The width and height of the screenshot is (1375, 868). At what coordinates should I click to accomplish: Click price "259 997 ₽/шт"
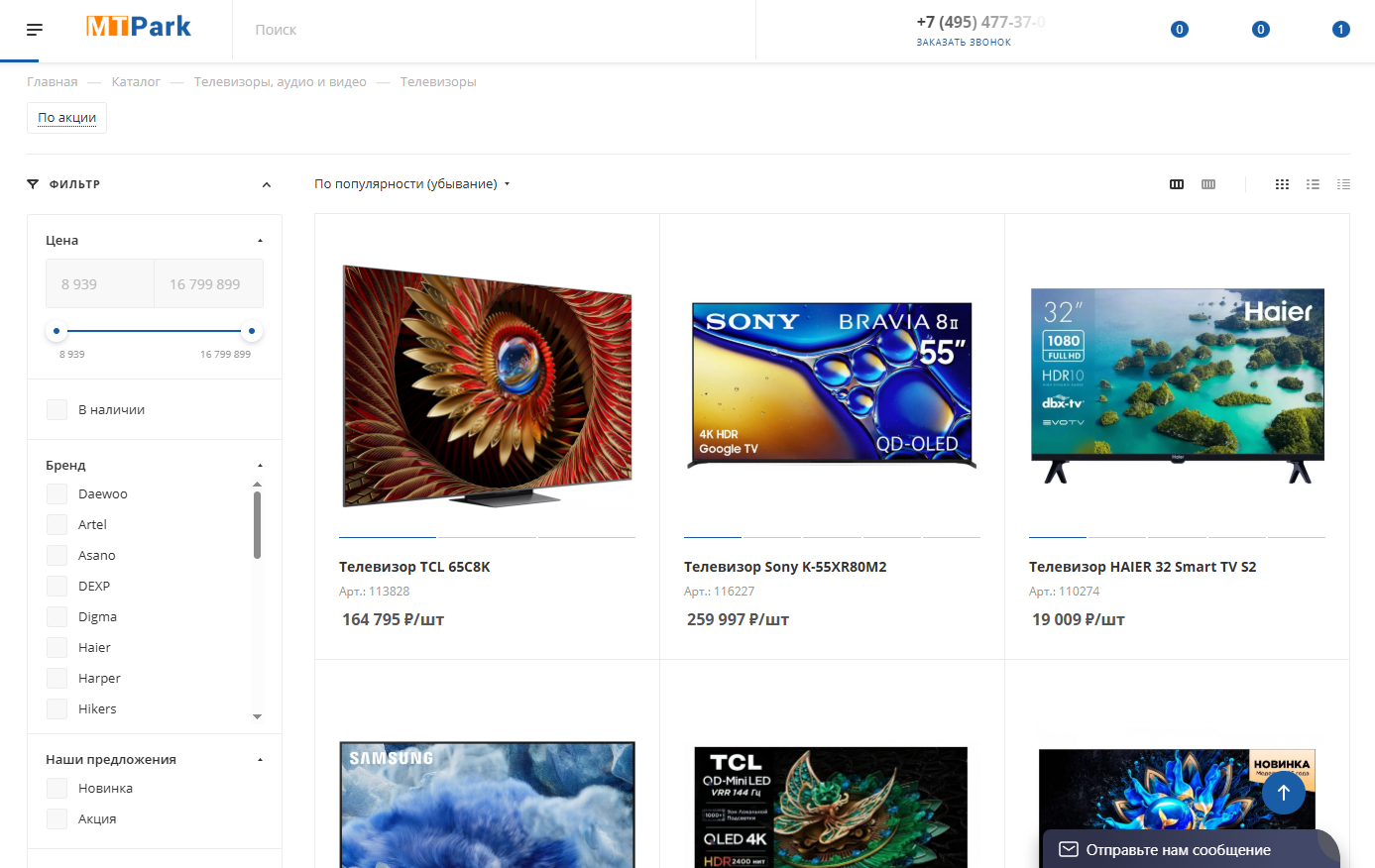click(738, 619)
